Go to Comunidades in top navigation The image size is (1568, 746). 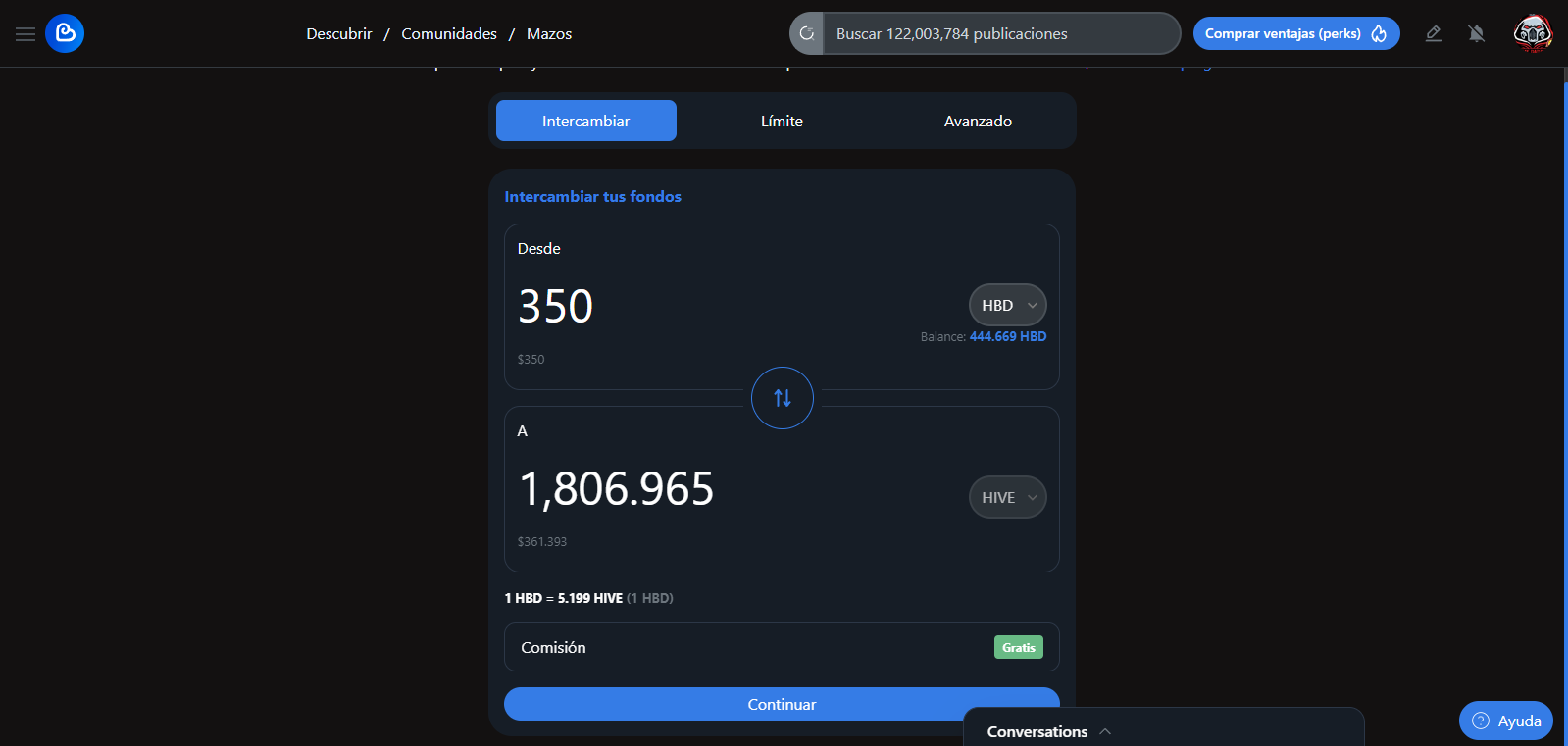[449, 33]
